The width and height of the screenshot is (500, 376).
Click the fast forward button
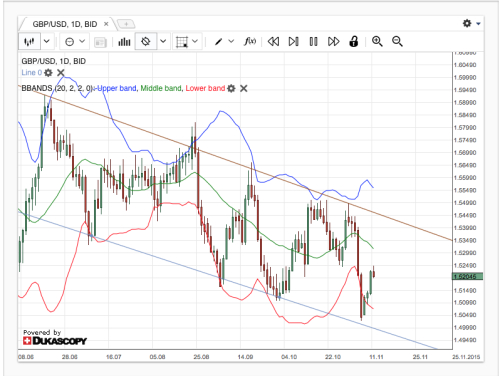pyautogui.click(x=333, y=42)
